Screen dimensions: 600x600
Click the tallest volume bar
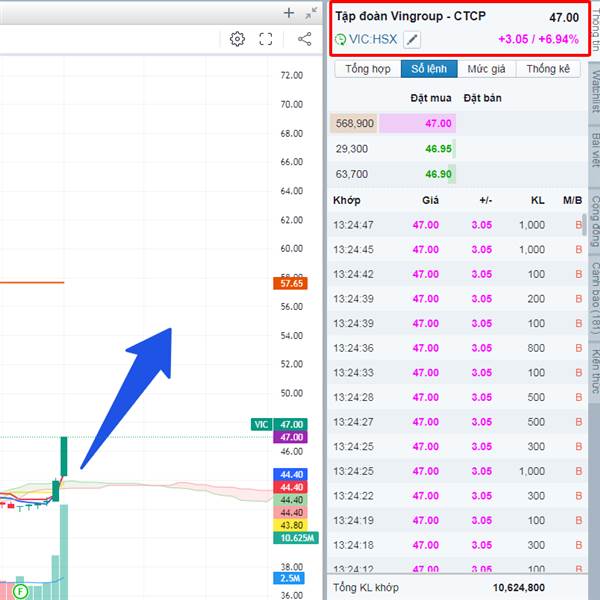pos(64,552)
